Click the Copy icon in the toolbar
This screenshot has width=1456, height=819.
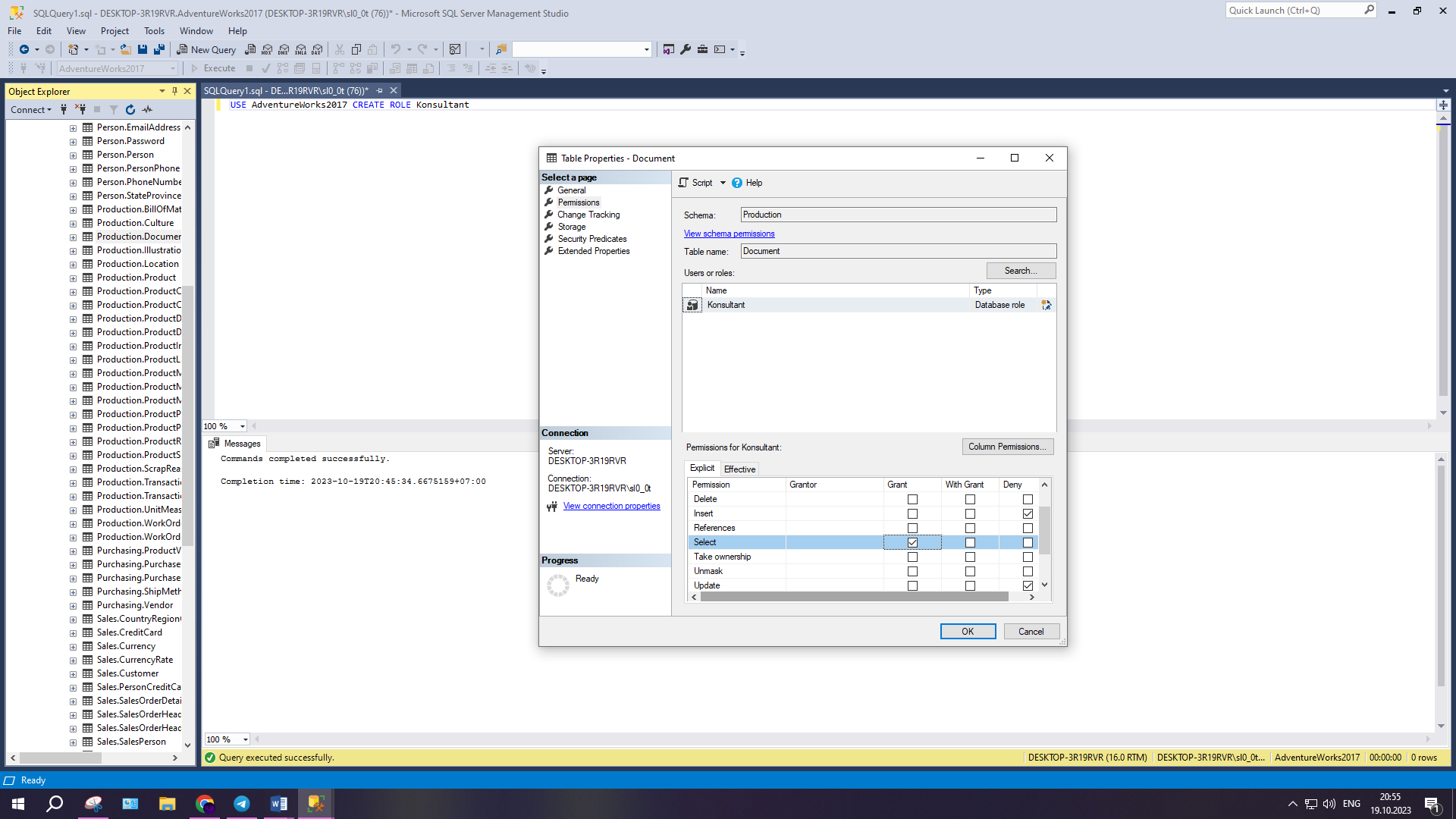pyautogui.click(x=356, y=49)
